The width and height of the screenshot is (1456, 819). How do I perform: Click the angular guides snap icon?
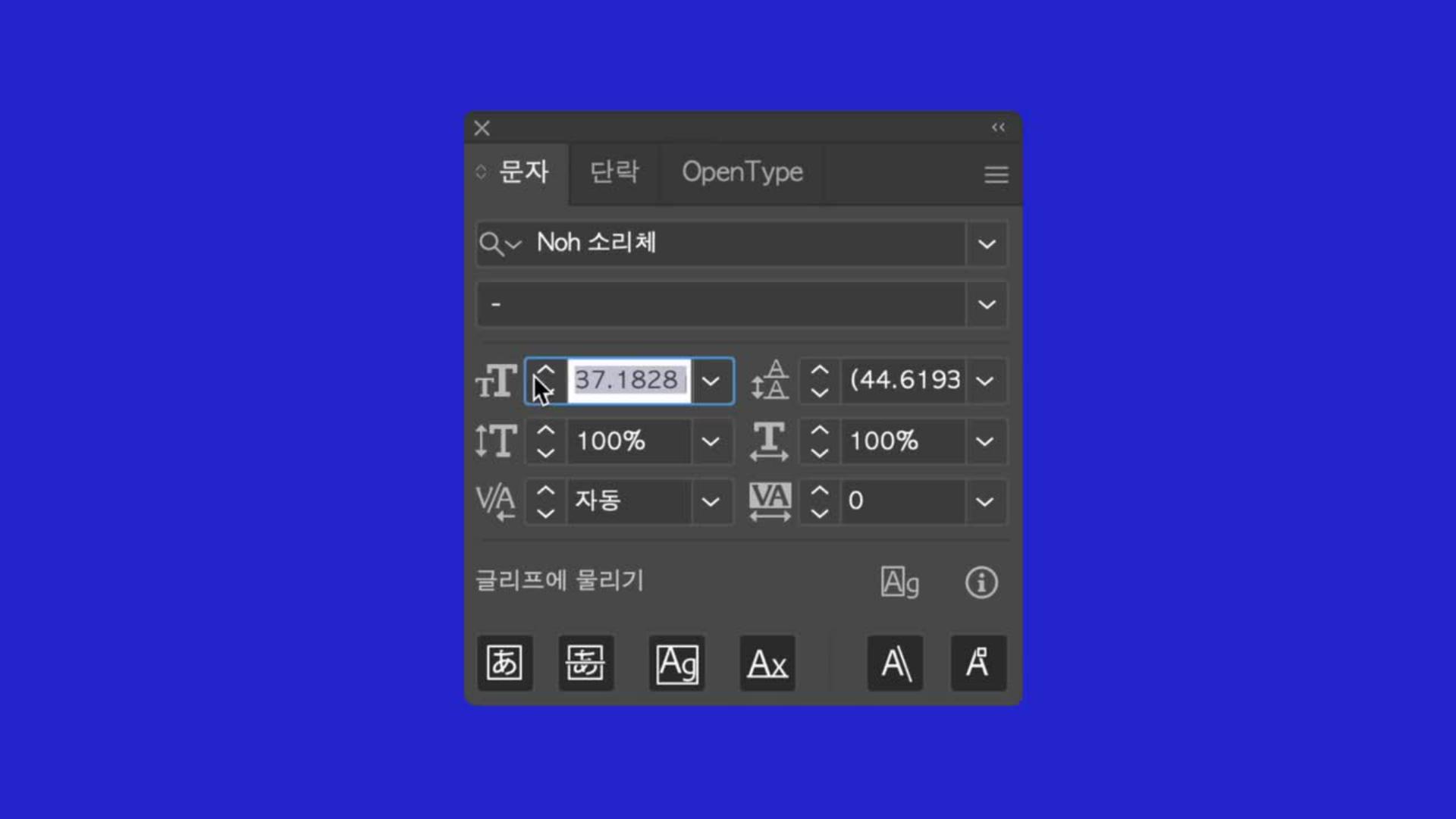(x=896, y=663)
